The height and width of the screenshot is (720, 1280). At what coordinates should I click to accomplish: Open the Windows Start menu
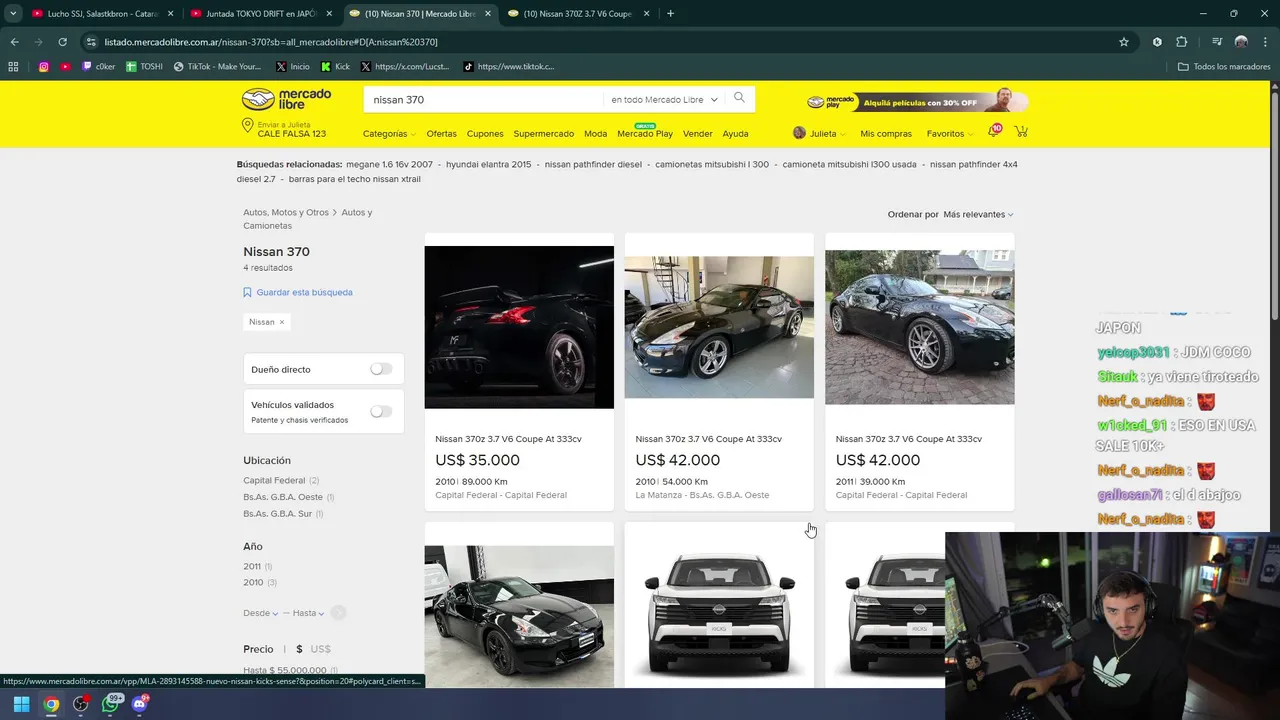[x=21, y=704]
